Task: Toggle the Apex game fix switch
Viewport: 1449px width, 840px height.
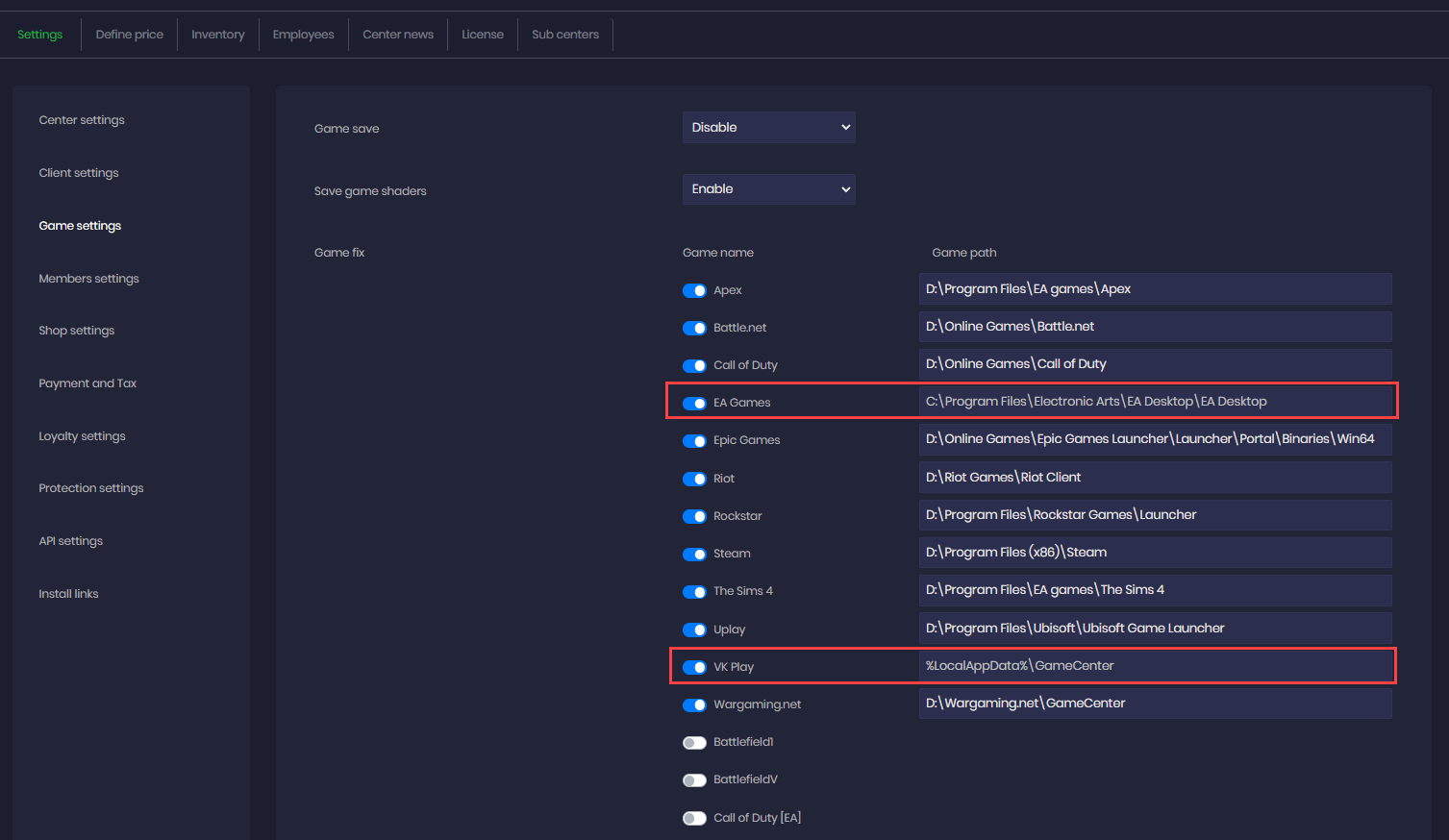Action: [x=694, y=290]
